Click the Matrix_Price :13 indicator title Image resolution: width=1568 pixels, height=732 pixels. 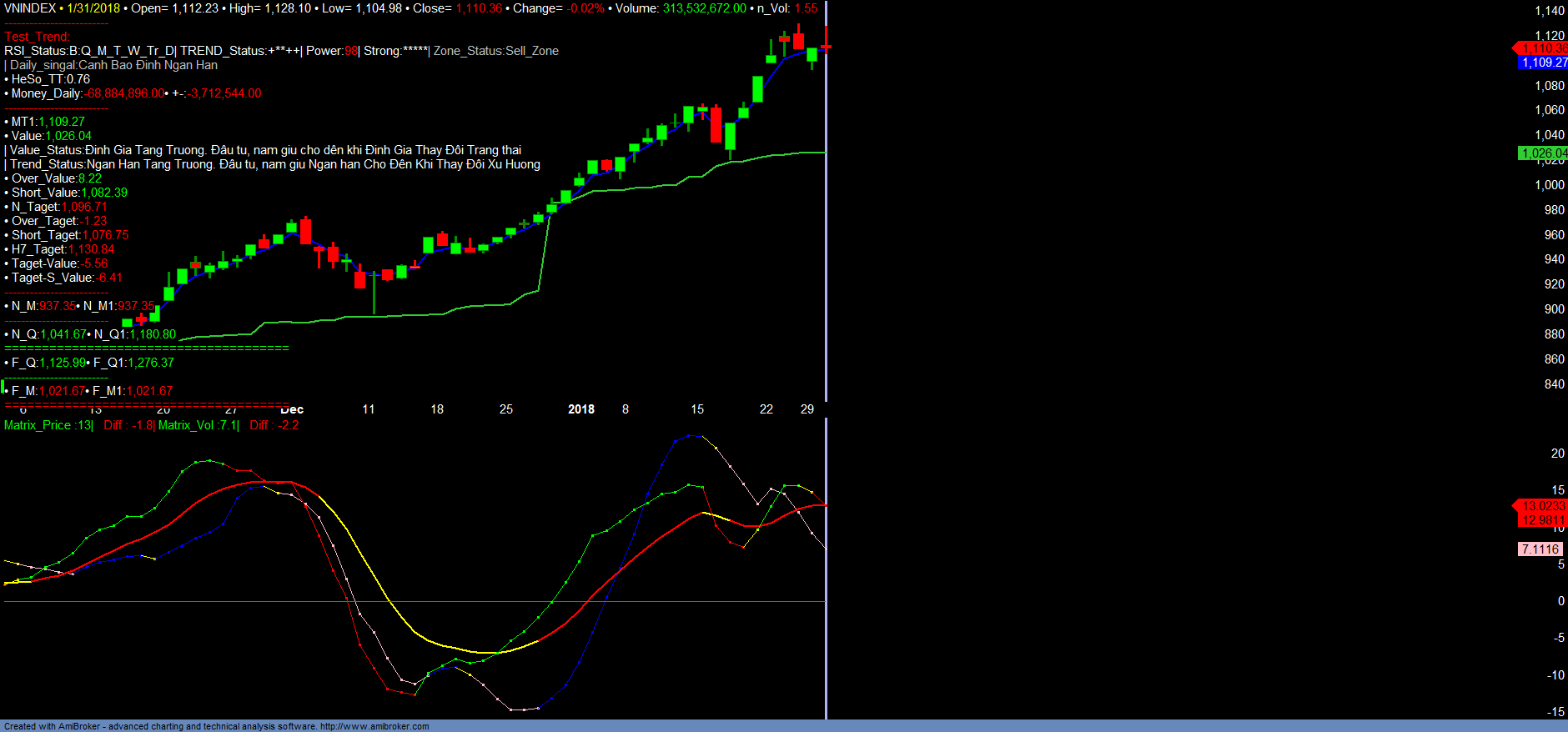(48, 425)
